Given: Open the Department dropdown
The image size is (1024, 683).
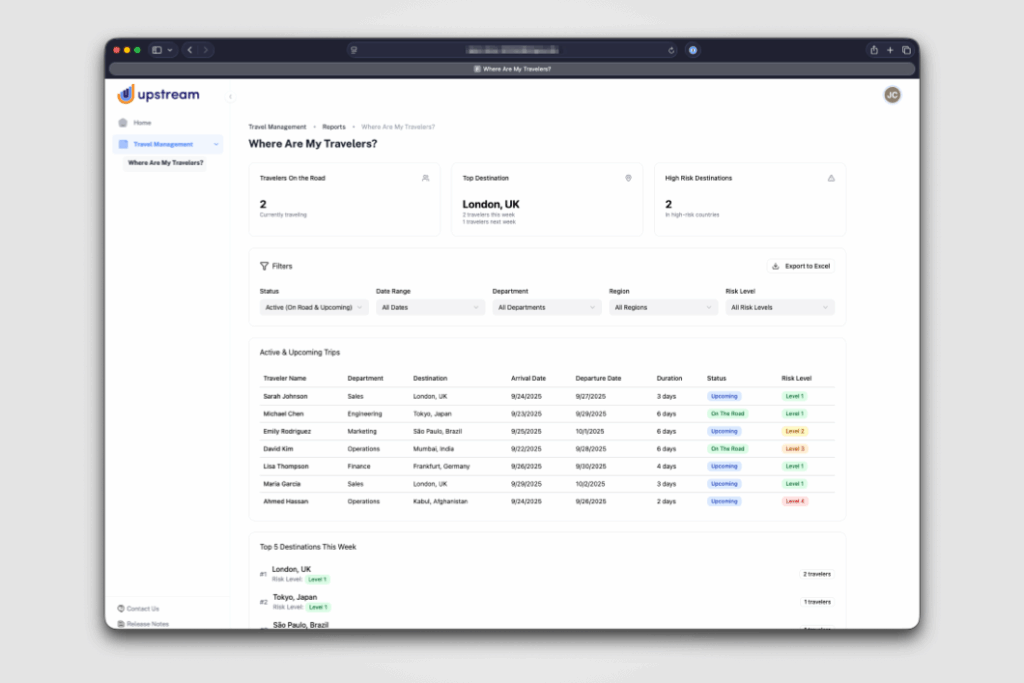Looking at the screenshot, I should point(547,308).
